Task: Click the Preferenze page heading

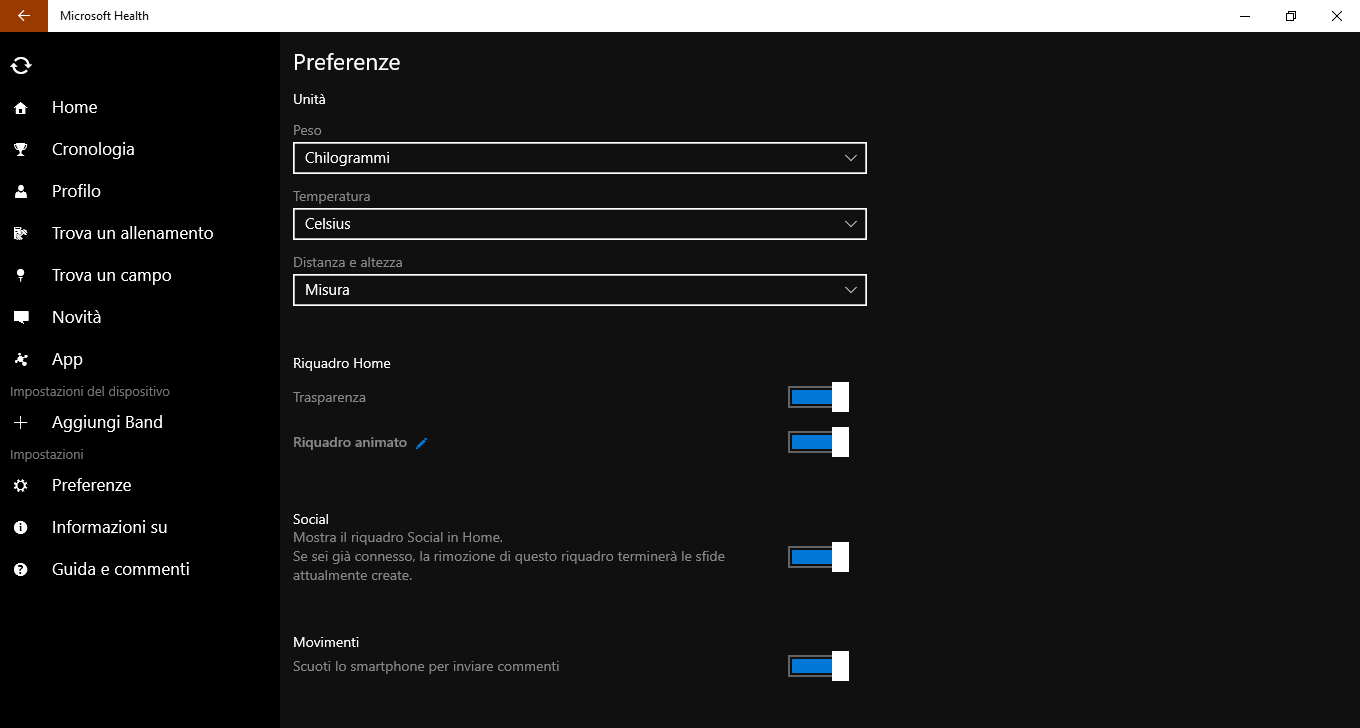Action: point(347,62)
